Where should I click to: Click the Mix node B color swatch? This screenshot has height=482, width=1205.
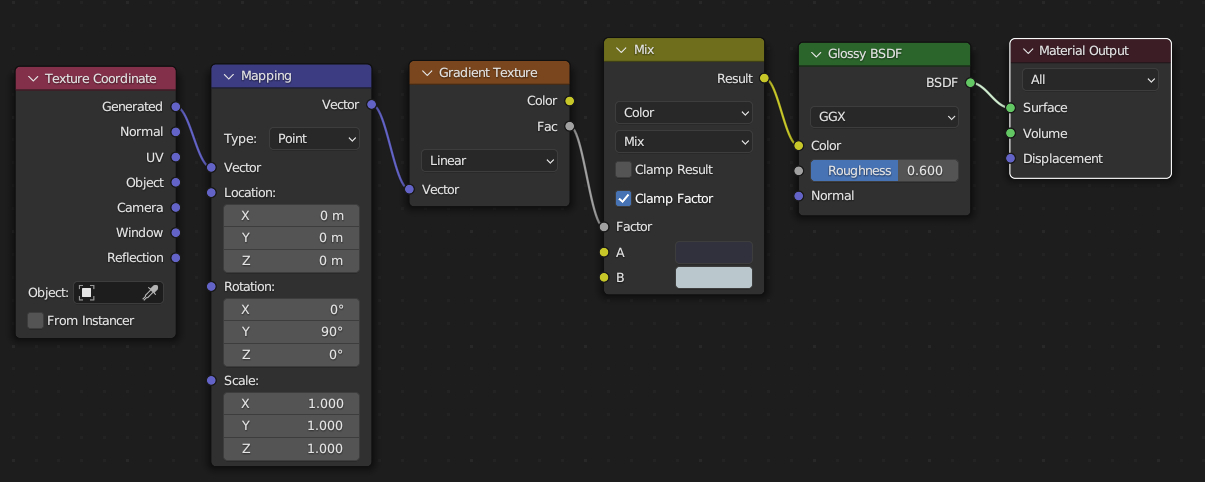coord(714,277)
